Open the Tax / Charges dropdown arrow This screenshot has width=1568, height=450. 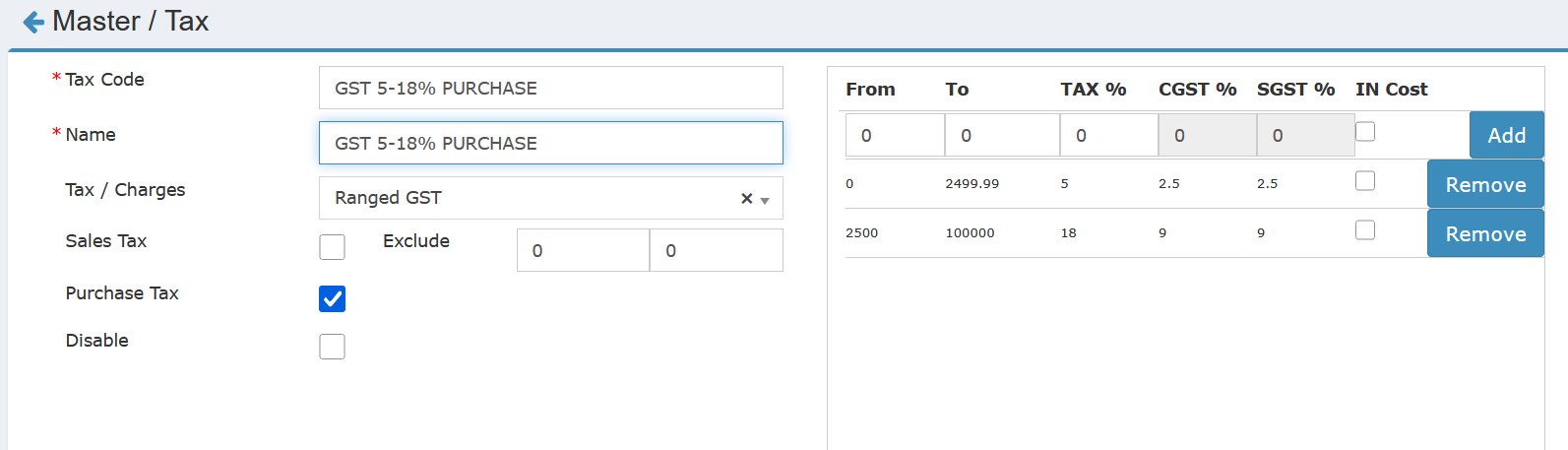[x=765, y=200]
